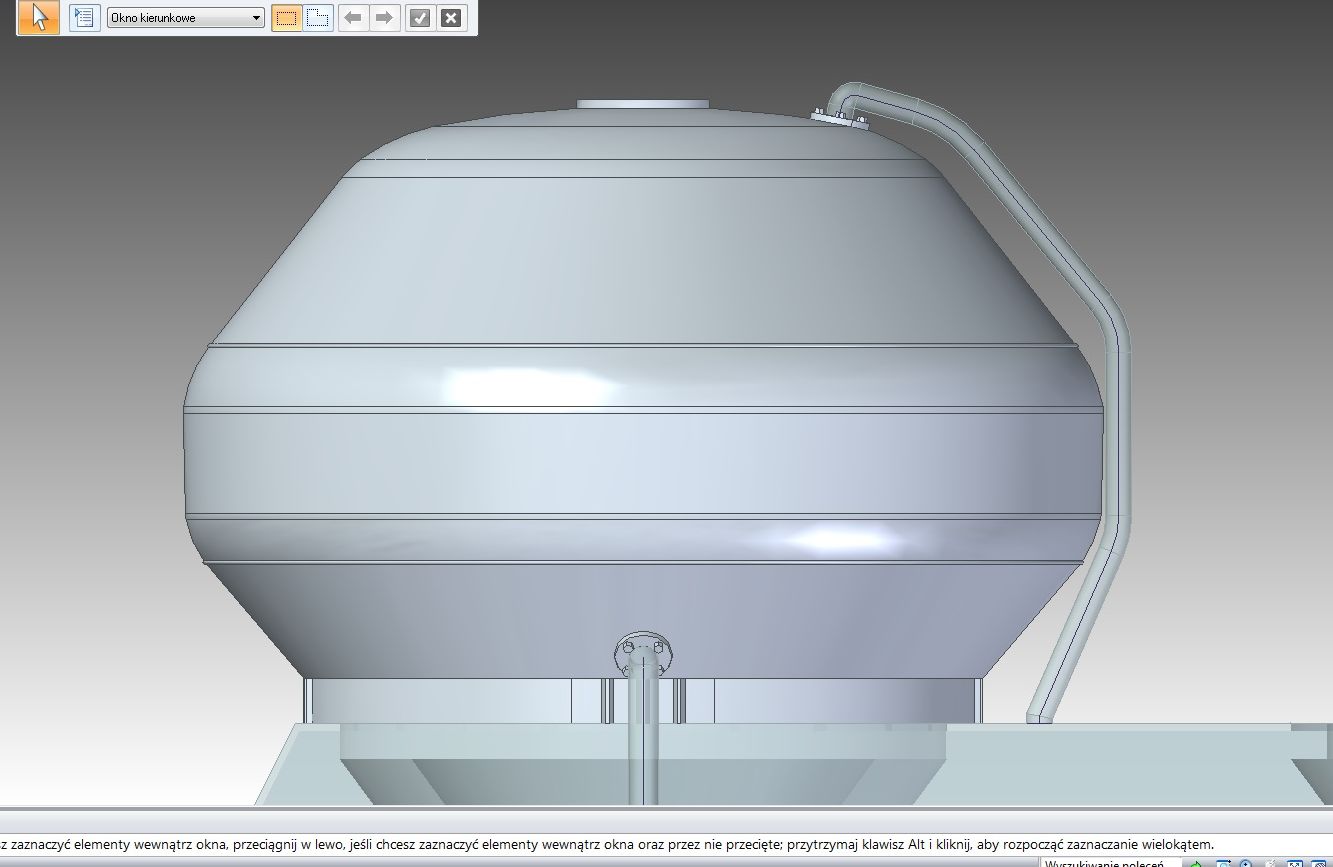Switch to polygon fence selection mode
The height and width of the screenshot is (867, 1333).
318,18
